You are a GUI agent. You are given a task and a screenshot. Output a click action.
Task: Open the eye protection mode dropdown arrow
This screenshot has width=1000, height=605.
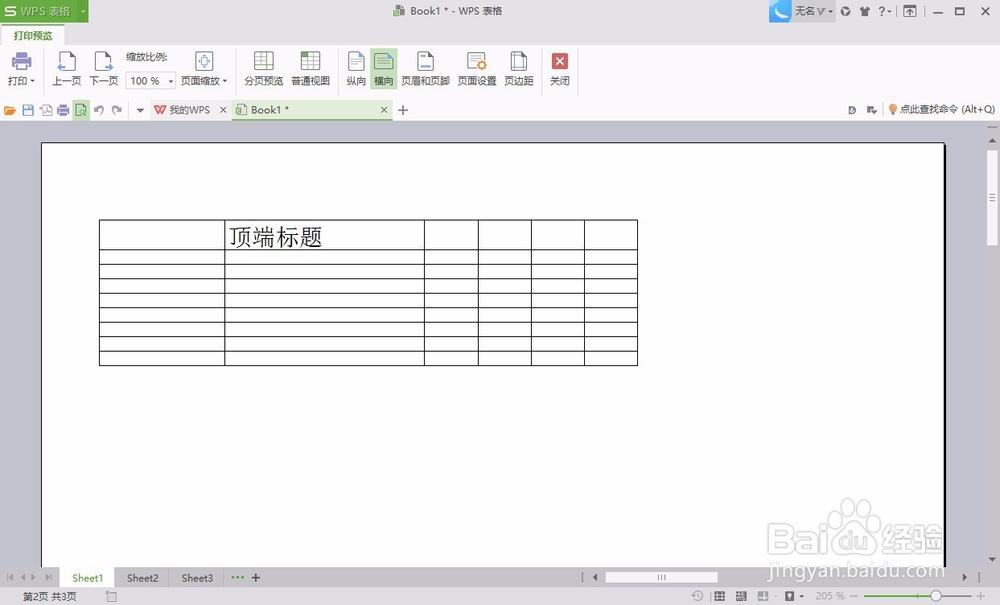(802, 597)
